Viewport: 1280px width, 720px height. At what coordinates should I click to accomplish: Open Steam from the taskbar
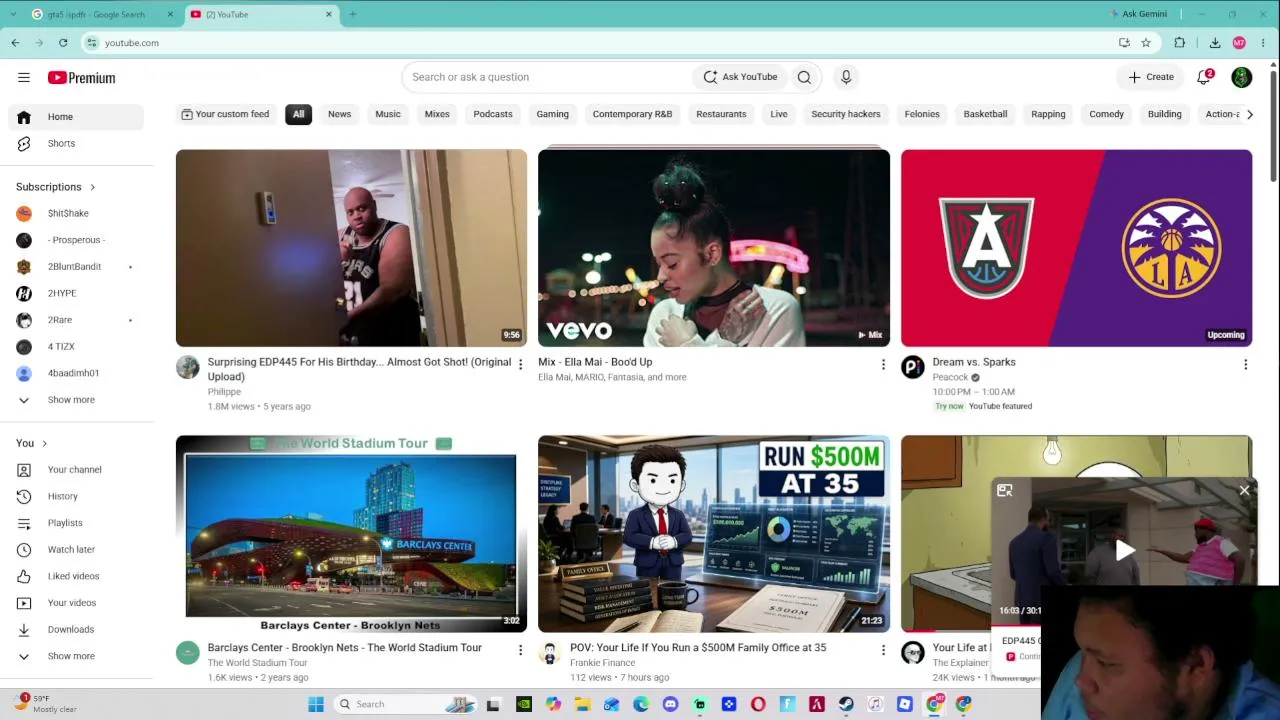[x=846, y=704]
